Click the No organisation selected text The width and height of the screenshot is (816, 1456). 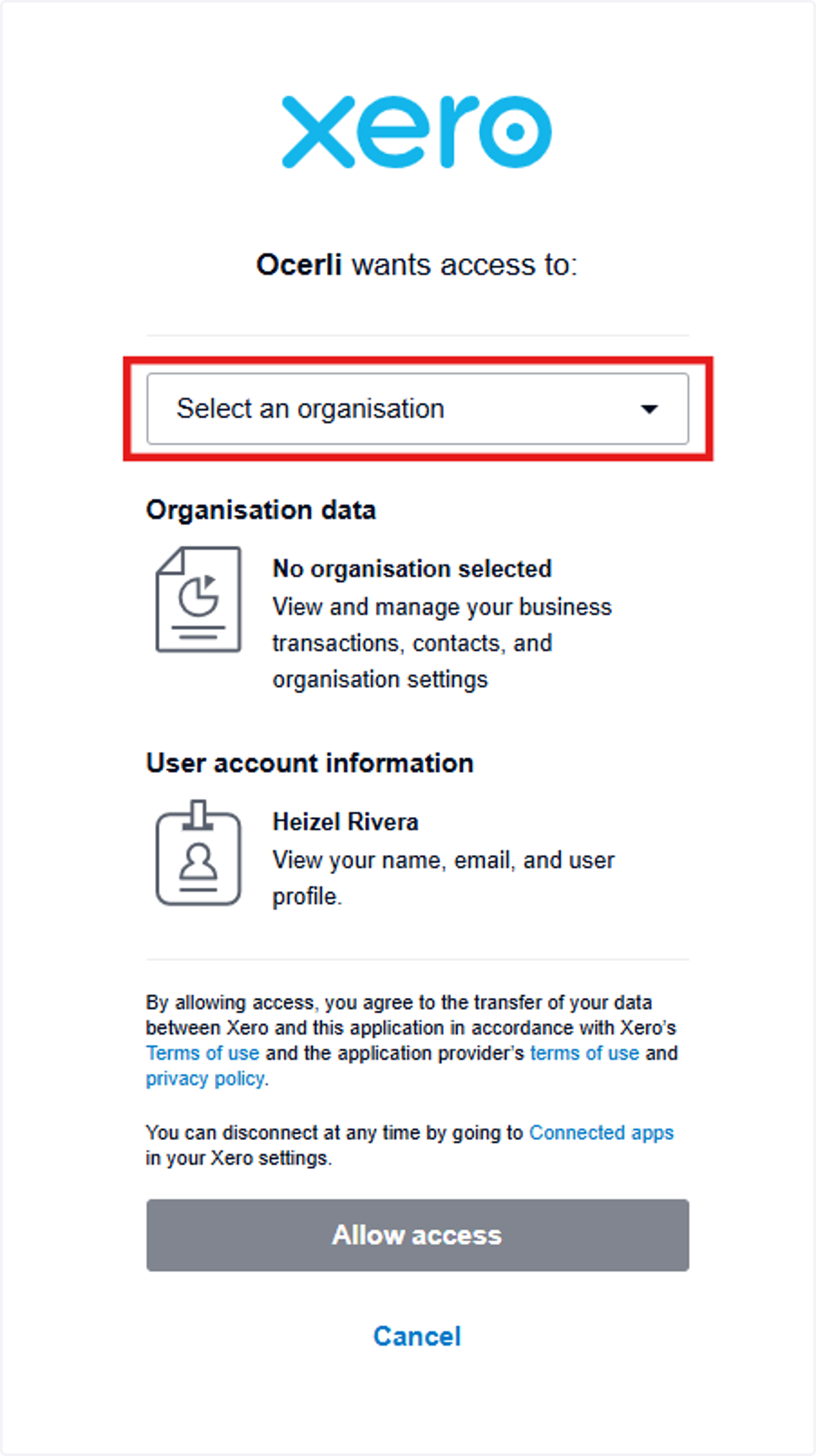tap(412, 569)
